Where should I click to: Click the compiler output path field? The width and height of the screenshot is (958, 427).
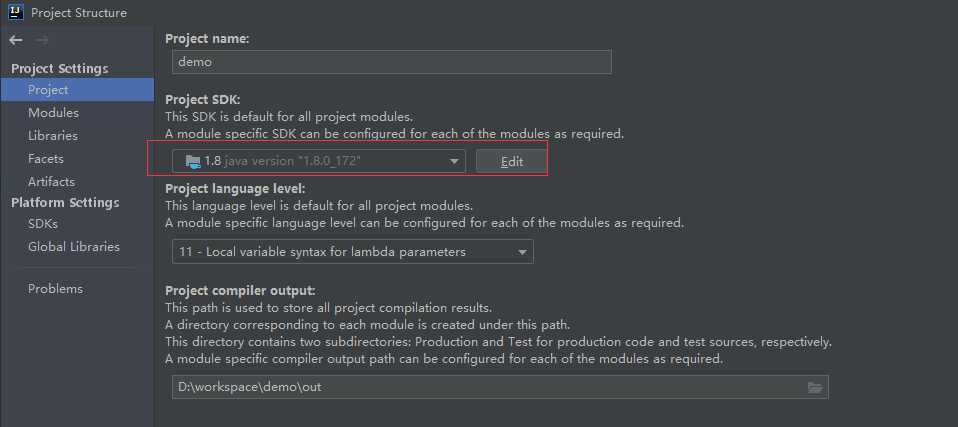[x=500, y=387]
